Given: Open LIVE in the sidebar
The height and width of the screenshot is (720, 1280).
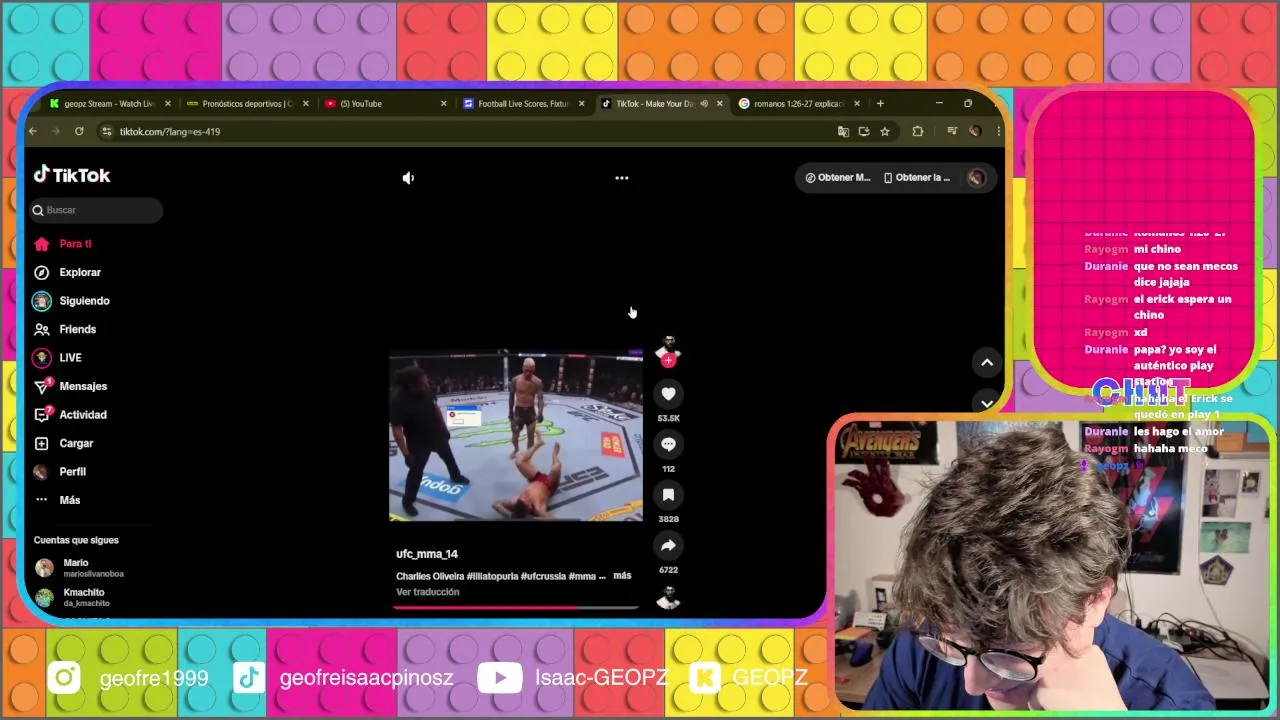Looking at the screenshot, I should [70, 358].
